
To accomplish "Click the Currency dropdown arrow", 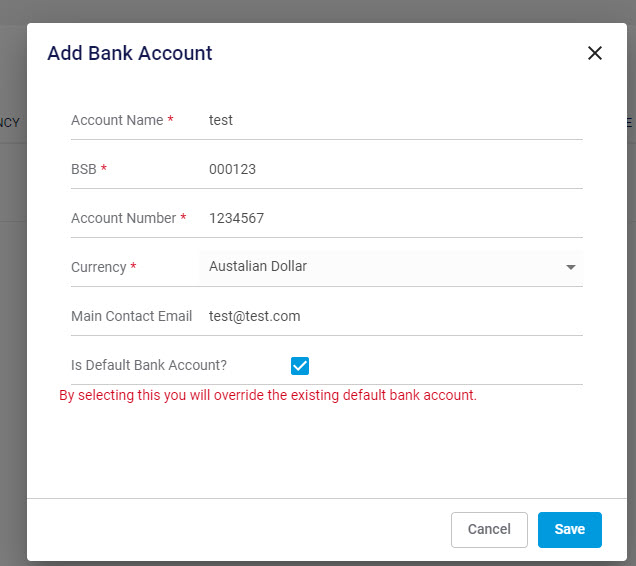I will [x=571, y=268].
